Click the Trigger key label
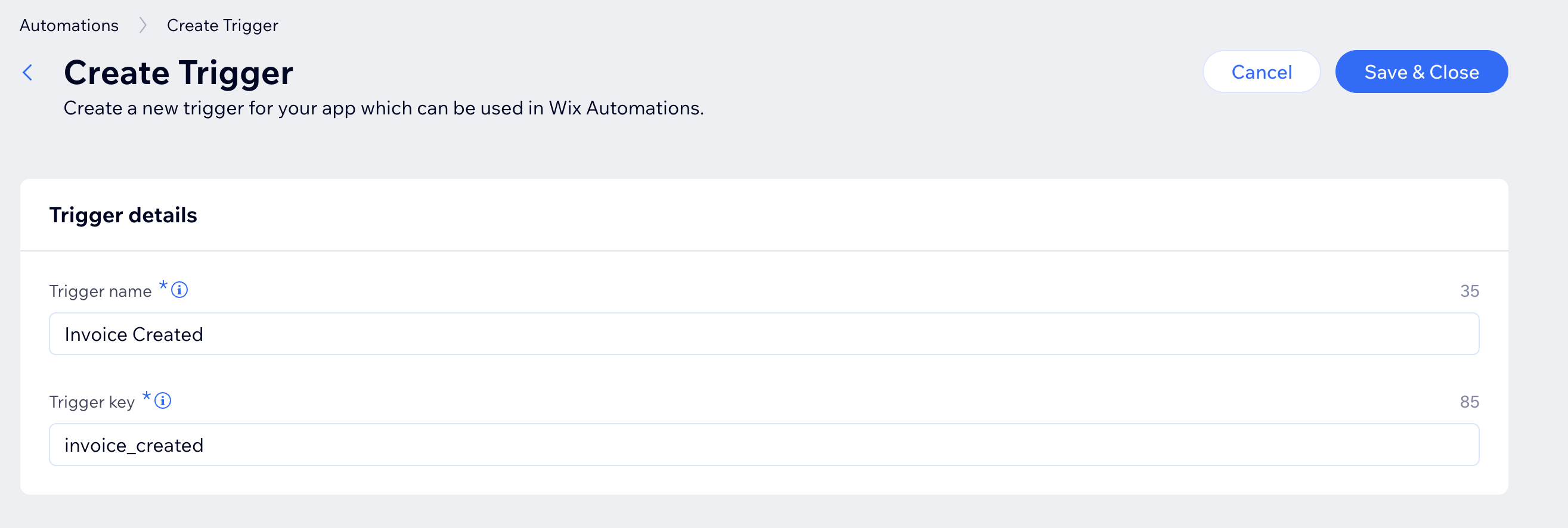Viewport: 1568px width, 528px height. click(x=92, y=402)
